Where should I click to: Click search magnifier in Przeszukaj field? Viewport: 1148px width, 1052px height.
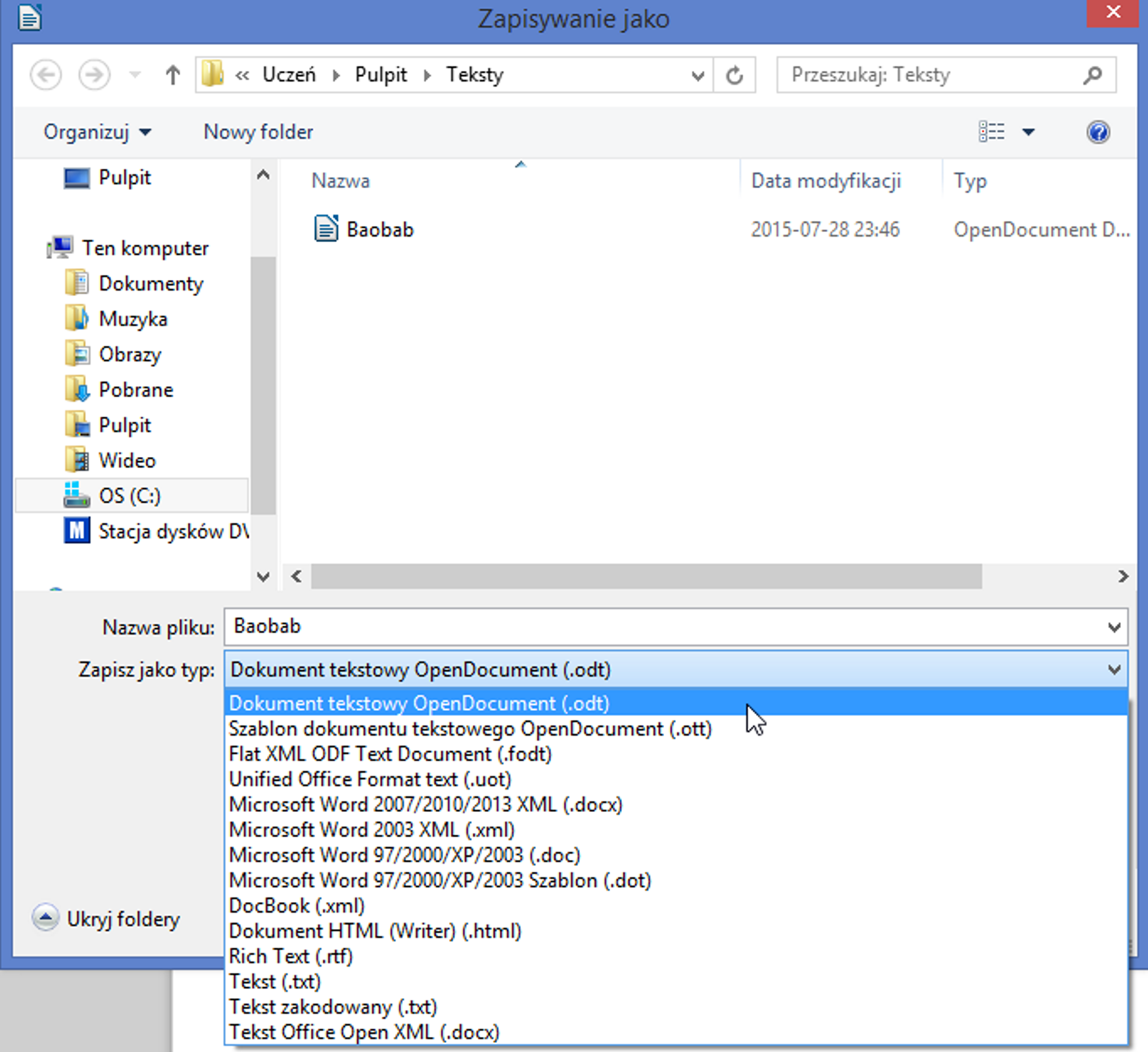tap(1092, 75)
